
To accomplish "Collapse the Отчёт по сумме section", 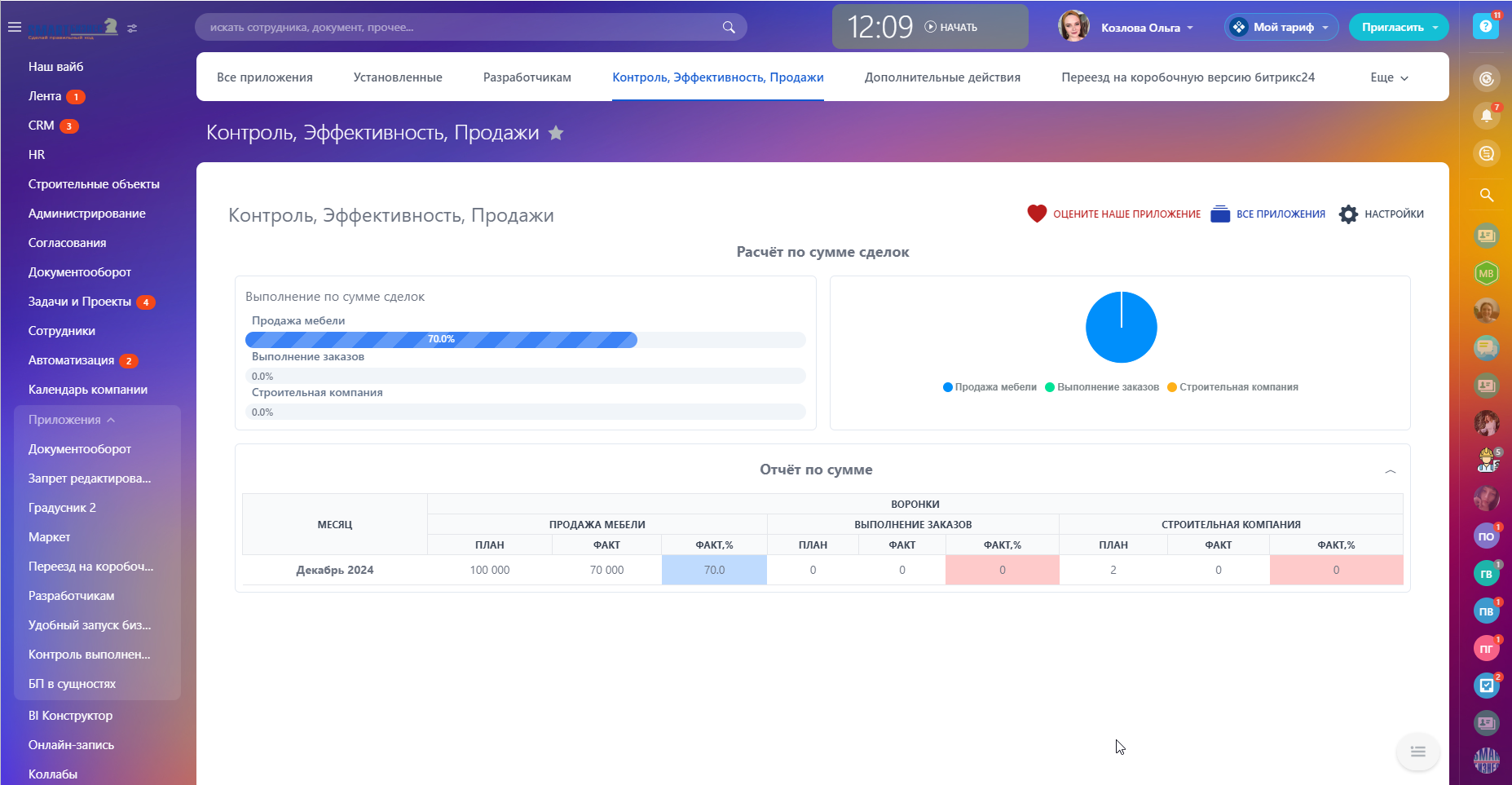I will click(x=1390, y=471).
